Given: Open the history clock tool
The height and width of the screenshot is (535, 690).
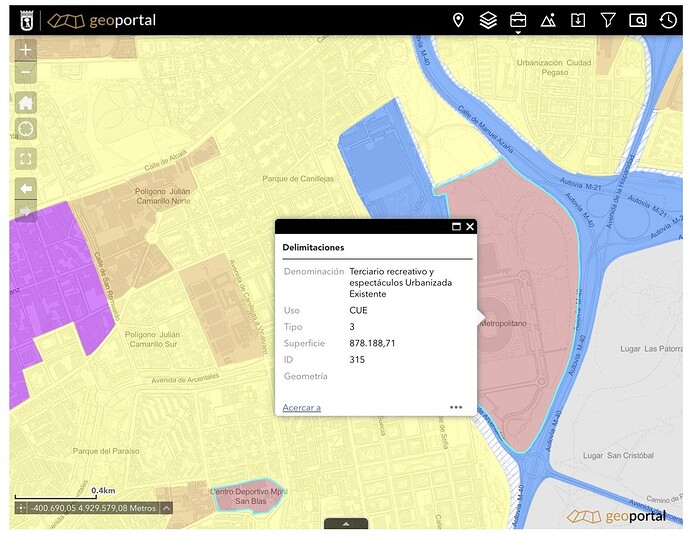Looking at the screenshot, I should pyautogui.click(x=668, y=20).
